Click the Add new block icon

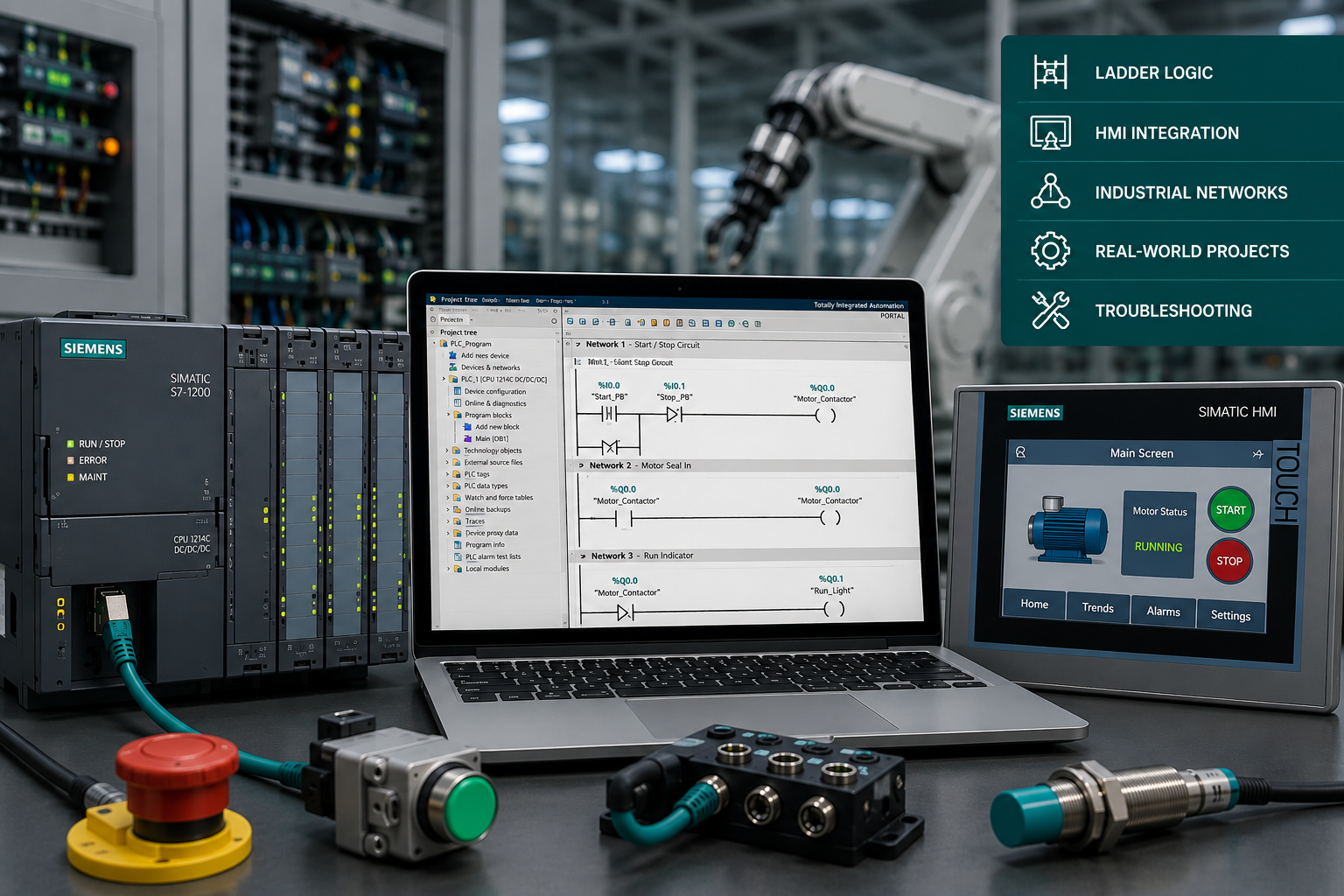point(467,427)
